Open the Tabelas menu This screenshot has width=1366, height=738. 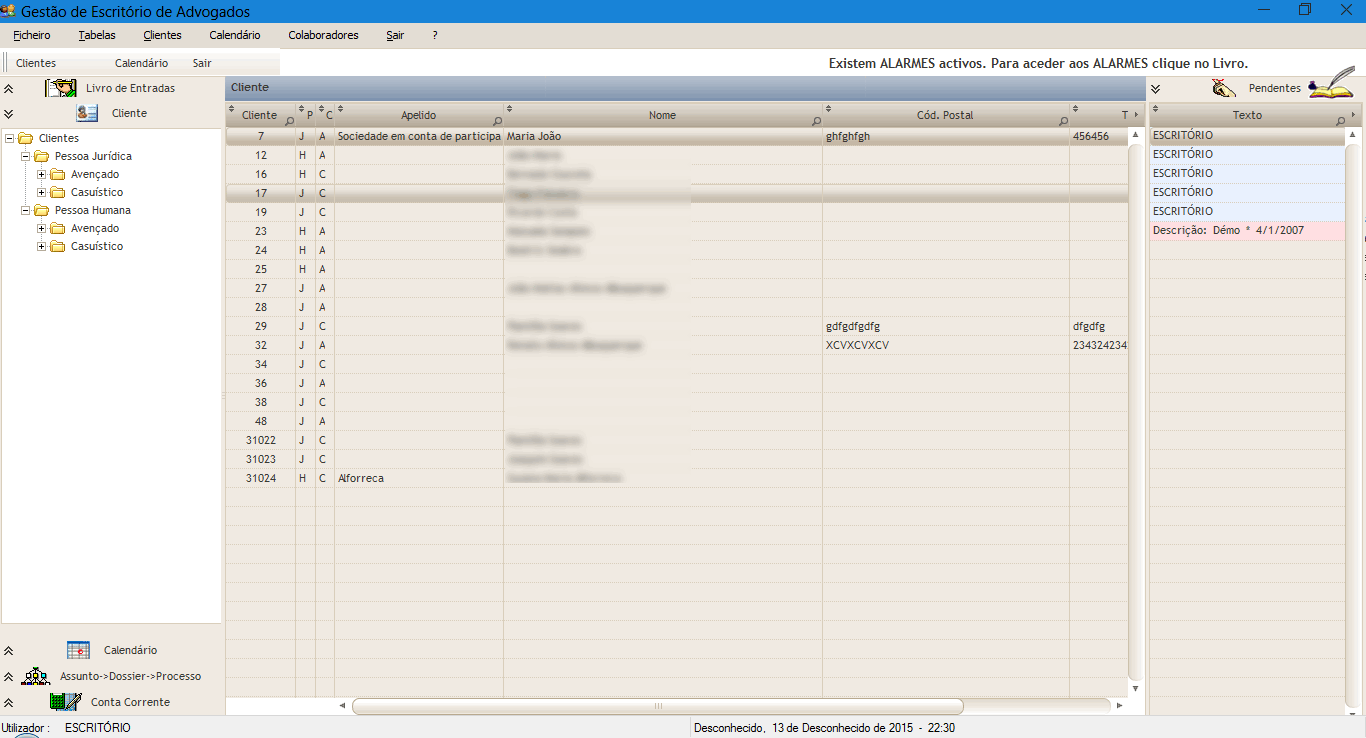(x=97, y=35)
